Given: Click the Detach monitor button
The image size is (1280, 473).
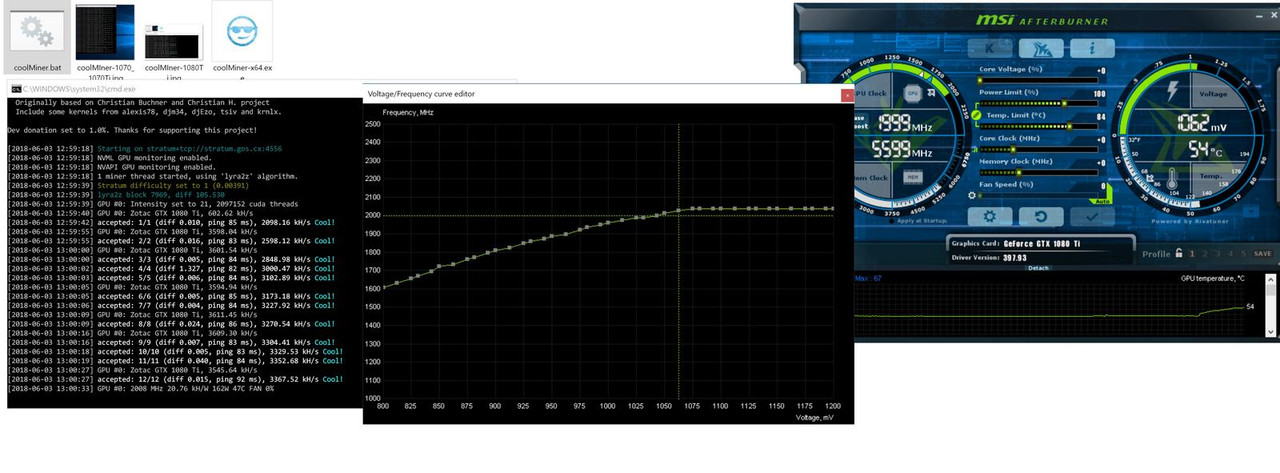Looking at the screenshot, I should coord(1038,267).
